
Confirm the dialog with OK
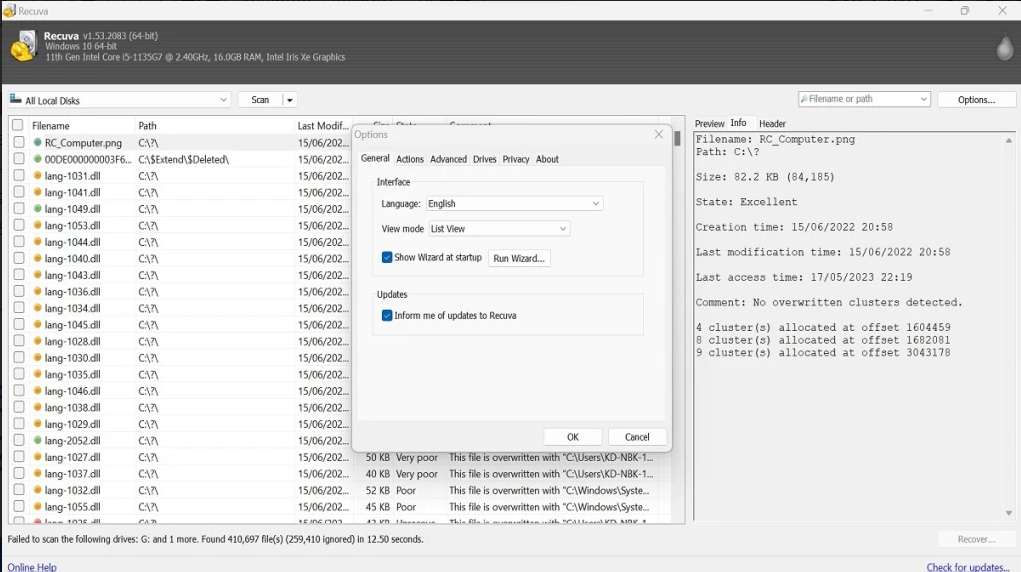[572, 437]
